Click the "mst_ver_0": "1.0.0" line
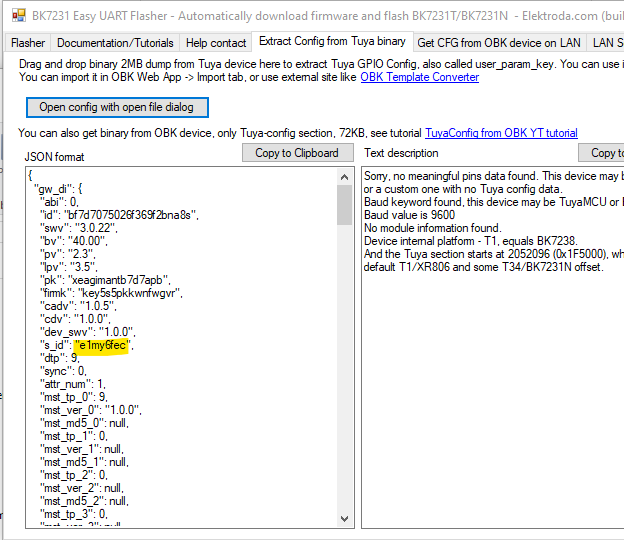This screenshot has height=540, width=624. (91, 410)
